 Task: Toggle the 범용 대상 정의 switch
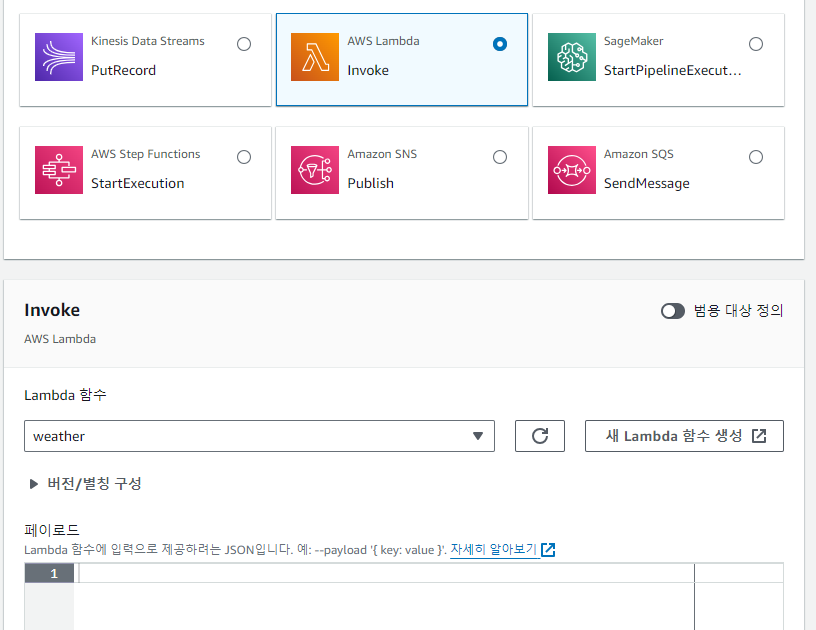[673, 311]
